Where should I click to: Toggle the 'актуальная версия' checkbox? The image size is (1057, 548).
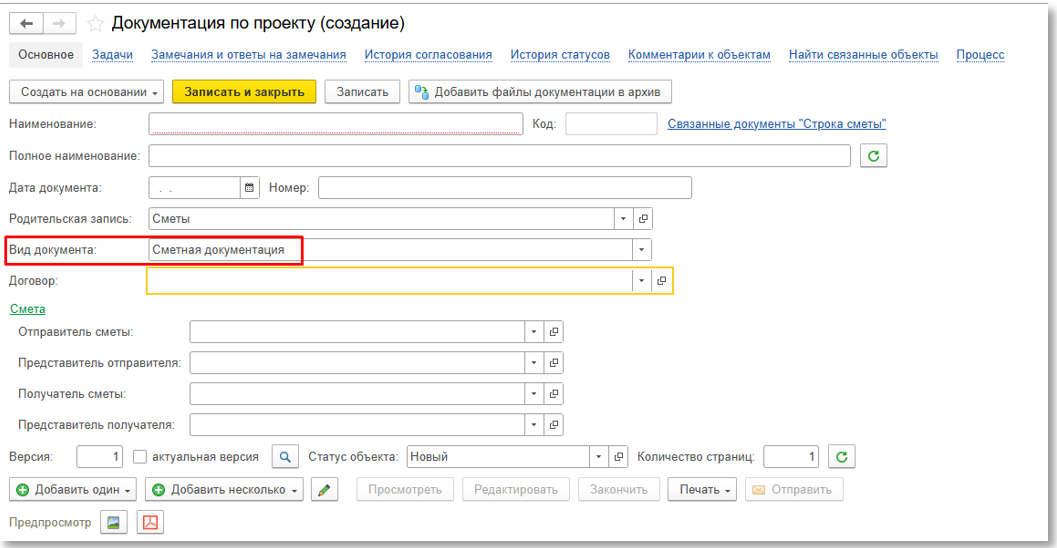(x=140, y=457)
